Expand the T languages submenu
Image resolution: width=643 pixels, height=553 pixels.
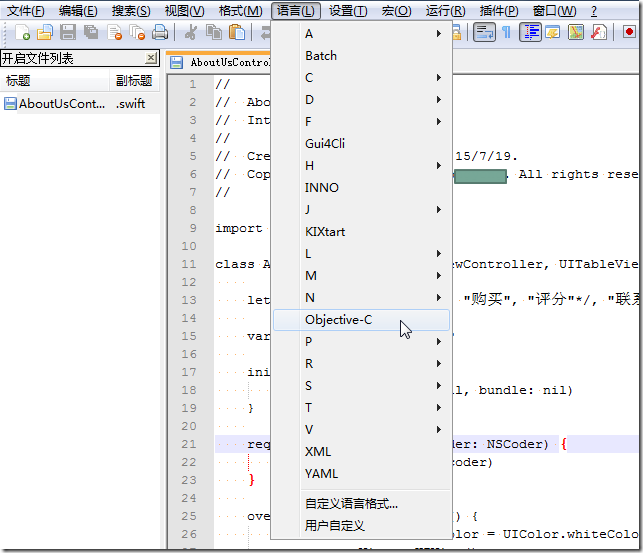click(x=361, y=407)
